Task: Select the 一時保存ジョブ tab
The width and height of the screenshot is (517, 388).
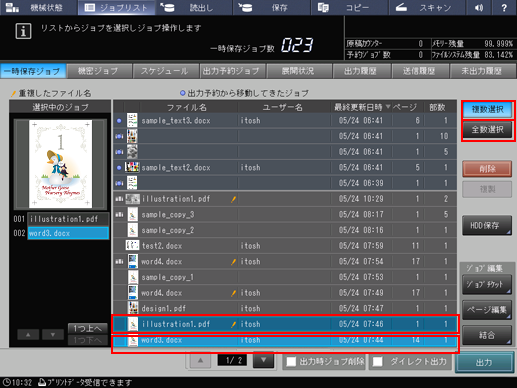Action: point(33,71)
